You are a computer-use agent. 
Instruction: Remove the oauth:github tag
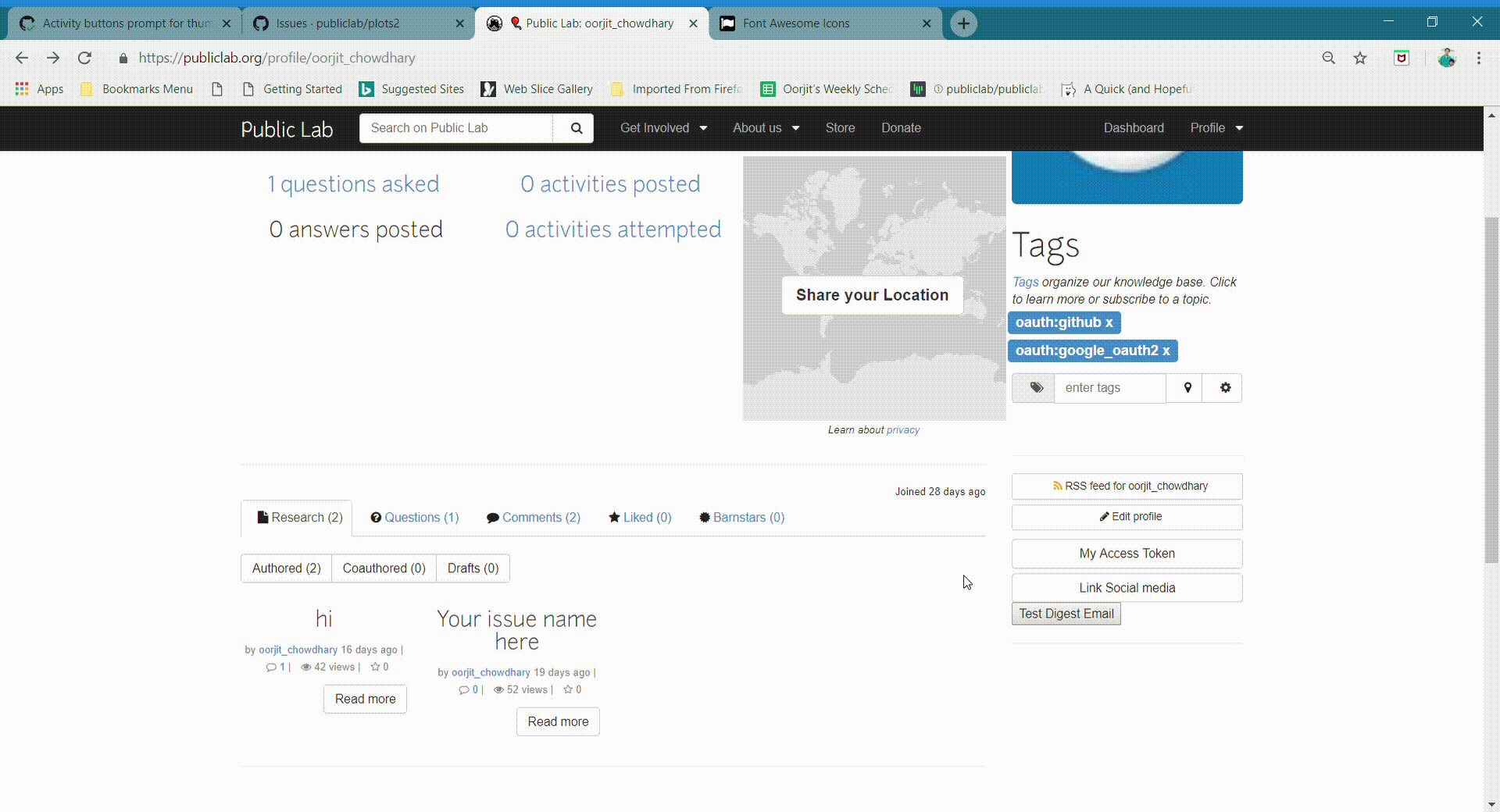coord(1109,322)
